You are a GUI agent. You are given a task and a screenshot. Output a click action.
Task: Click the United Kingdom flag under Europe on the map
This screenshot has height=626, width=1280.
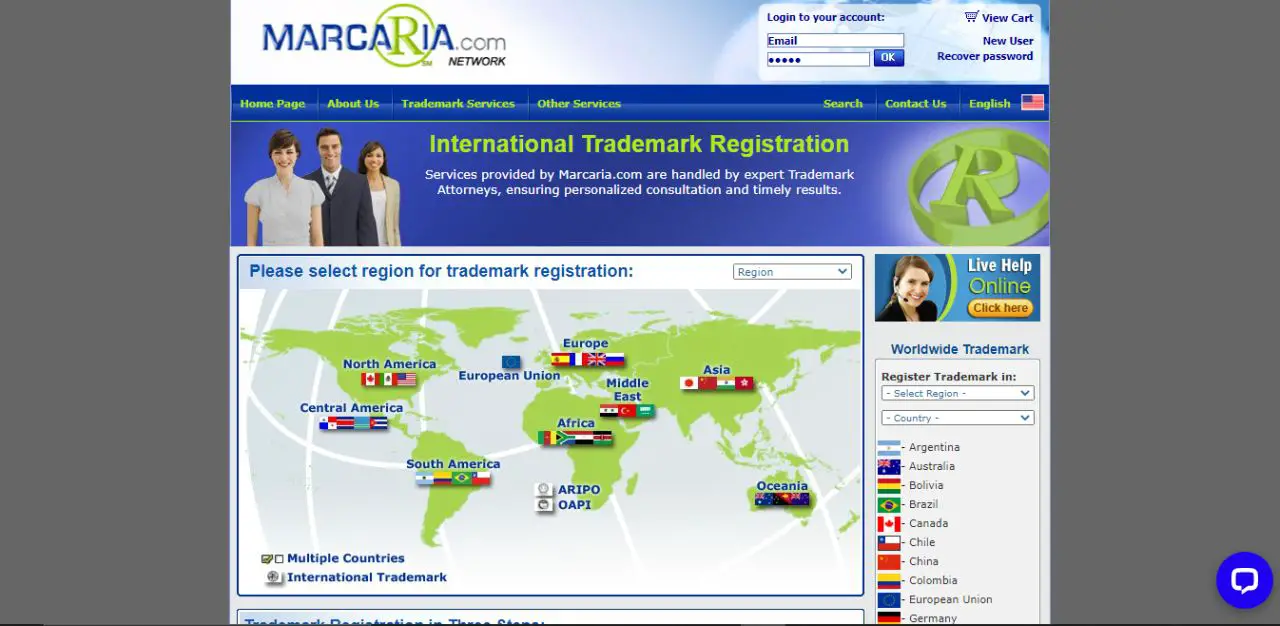pos(596,359)
